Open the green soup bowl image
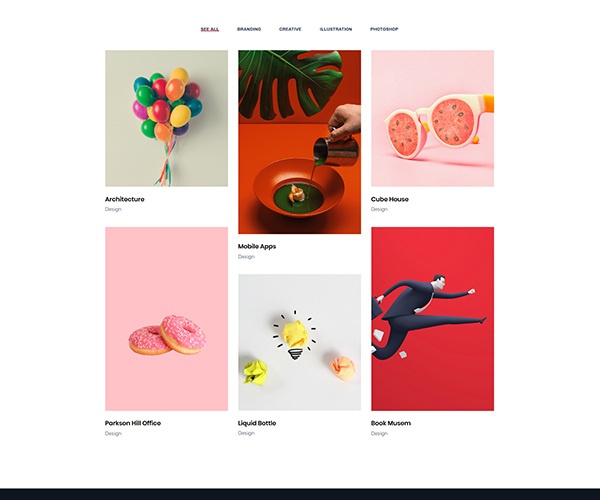The height and width of the screenshot is (500, 600). pyautogui.click(x=300, y=142)
